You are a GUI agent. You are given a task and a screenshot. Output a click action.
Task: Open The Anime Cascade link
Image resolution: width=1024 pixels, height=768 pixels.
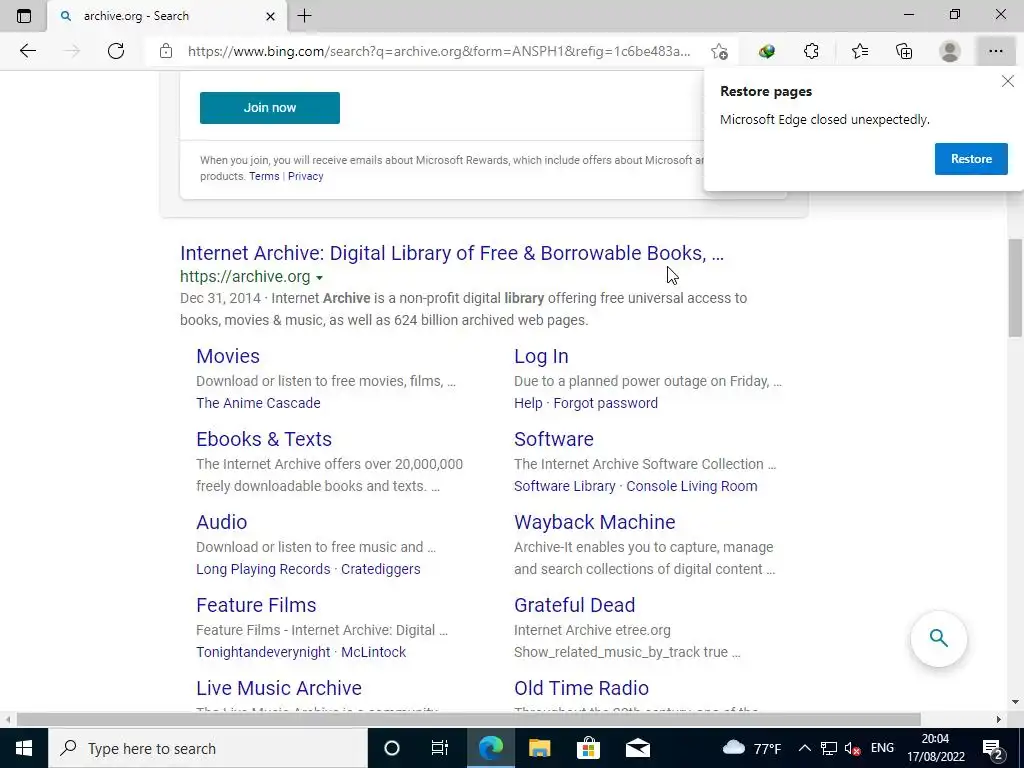click(x=259, y=403)
